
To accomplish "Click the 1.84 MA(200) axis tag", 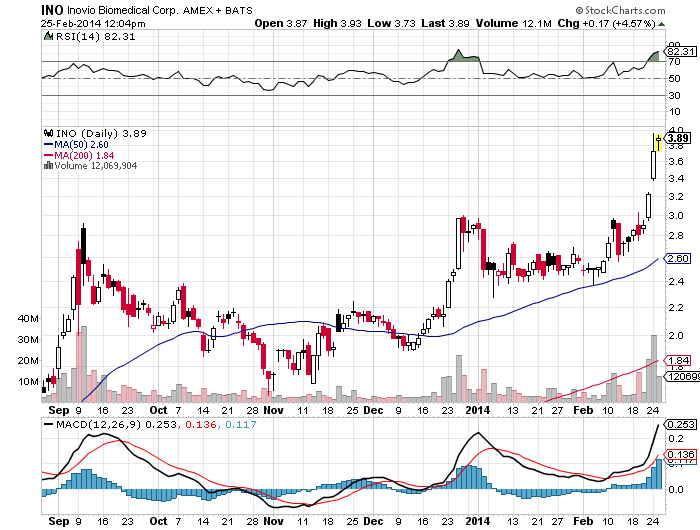I will coord(678,360).
